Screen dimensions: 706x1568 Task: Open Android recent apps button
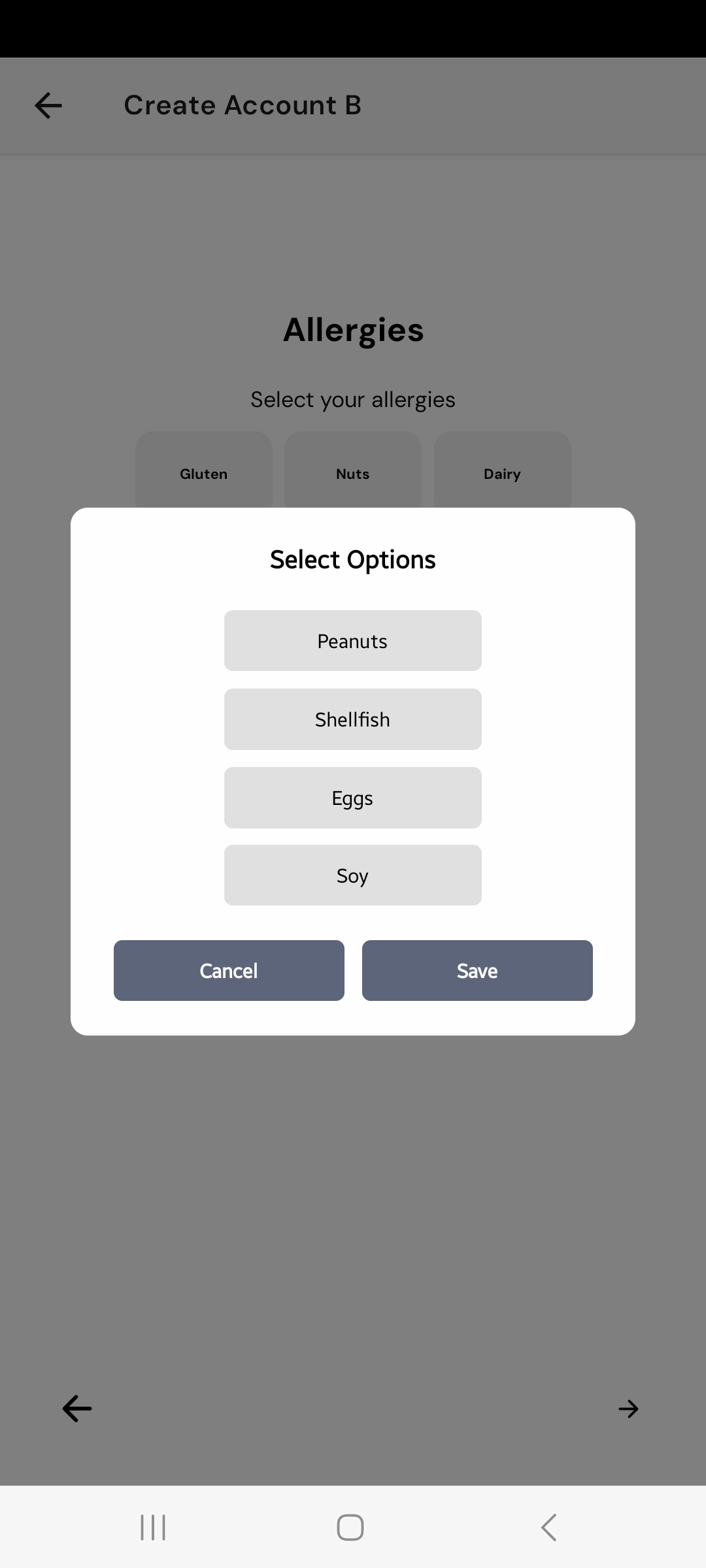(153, 1527)
